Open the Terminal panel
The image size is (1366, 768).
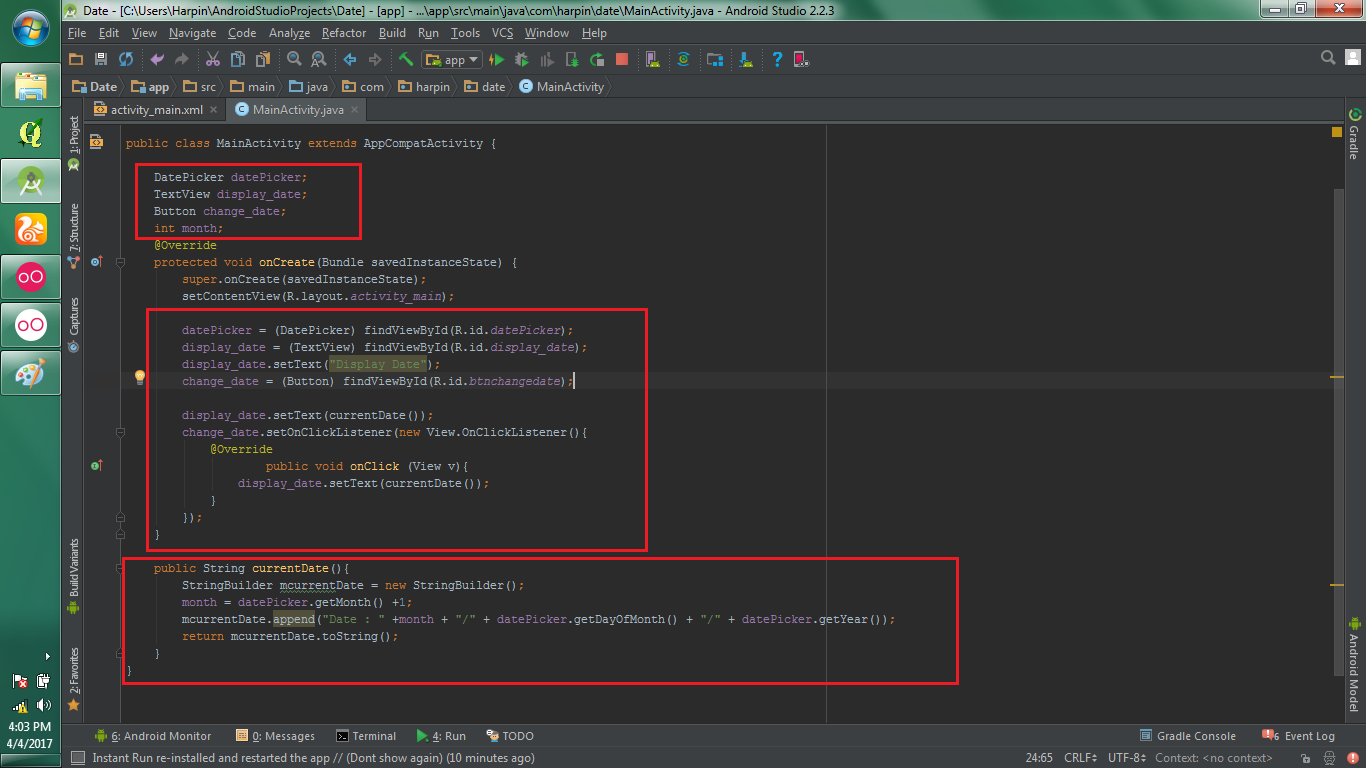coord(366,736)
